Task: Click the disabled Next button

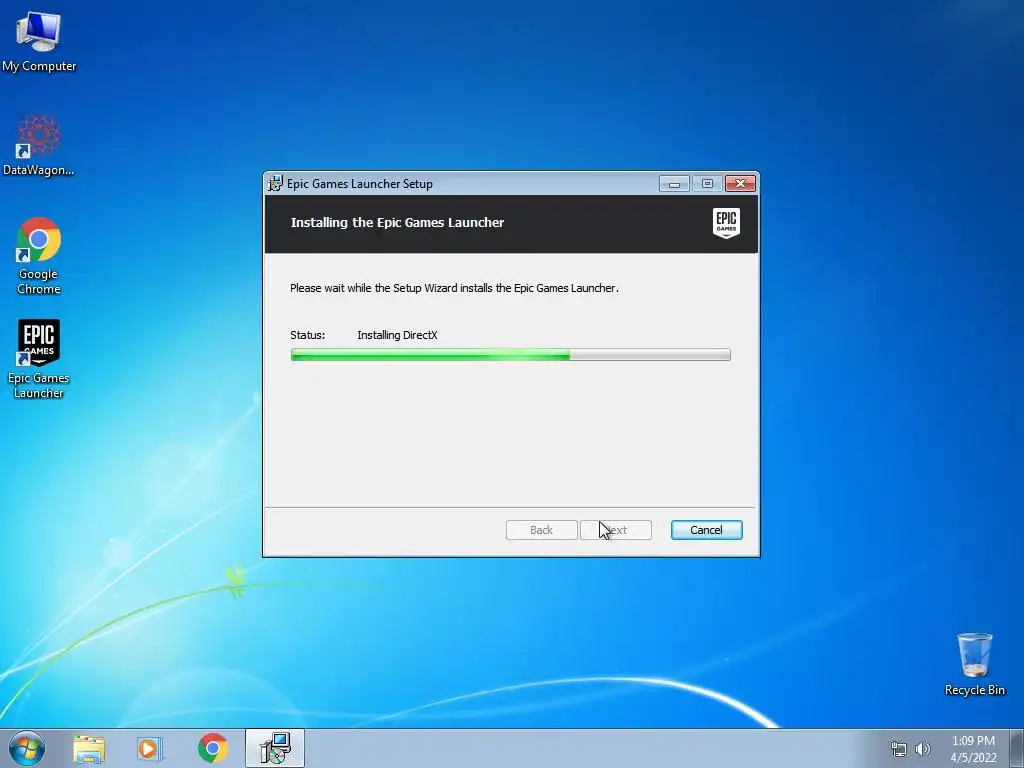Action: (616, 530)
